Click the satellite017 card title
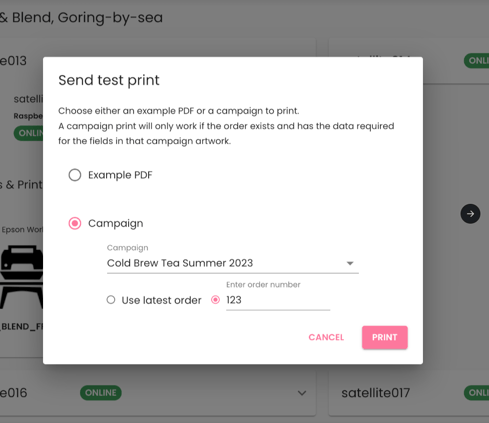 pos(375,393)
